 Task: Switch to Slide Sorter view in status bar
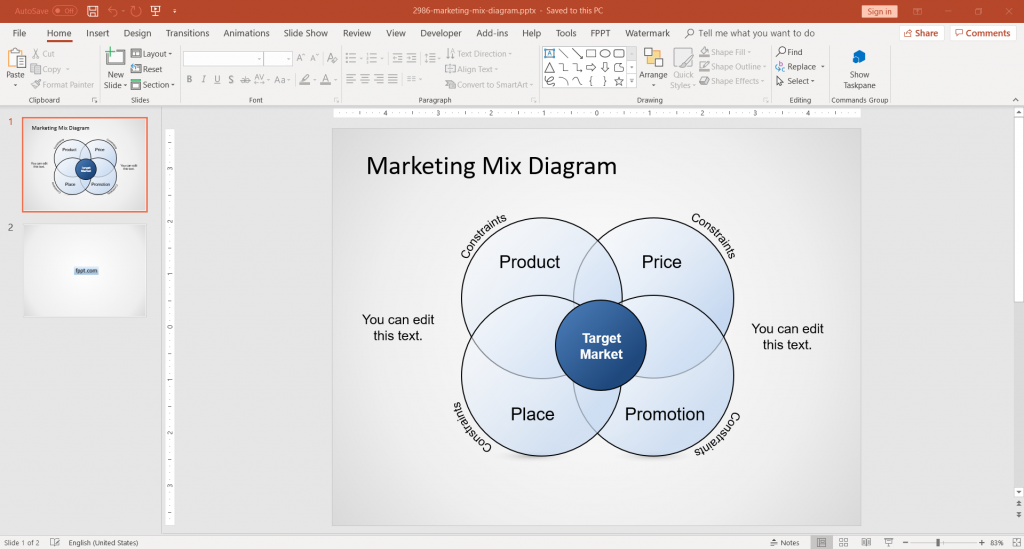click(x=842, y=542)
